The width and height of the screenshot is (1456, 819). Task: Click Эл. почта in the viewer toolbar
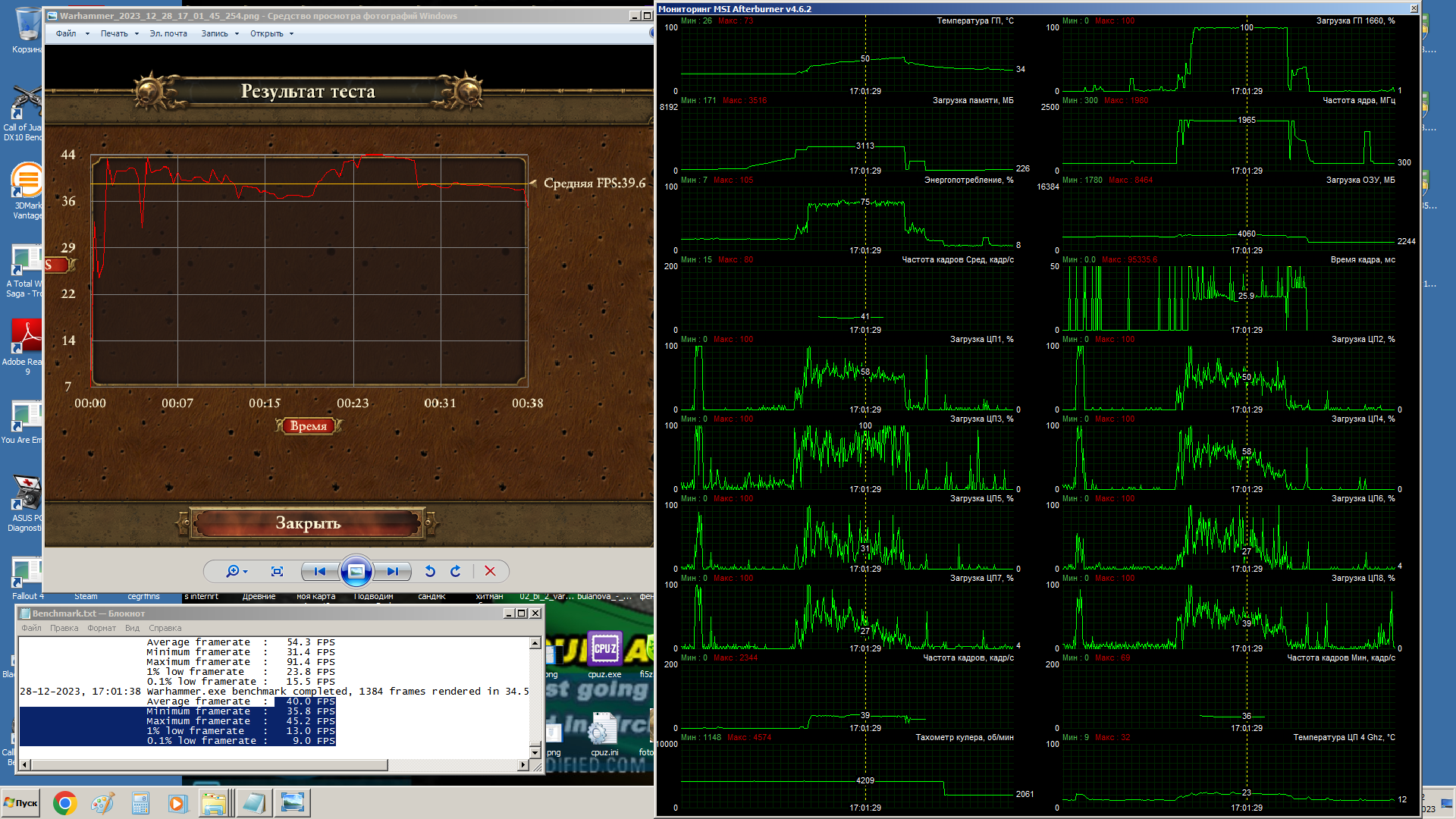click(x=168, y=33)
